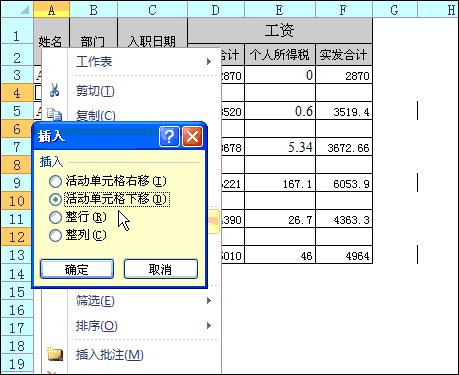Image resolution: width=459 pixels, height=375 pixels.
Task: Select 'Entire column (C)' radio option
Action: (x=55, y=235)
